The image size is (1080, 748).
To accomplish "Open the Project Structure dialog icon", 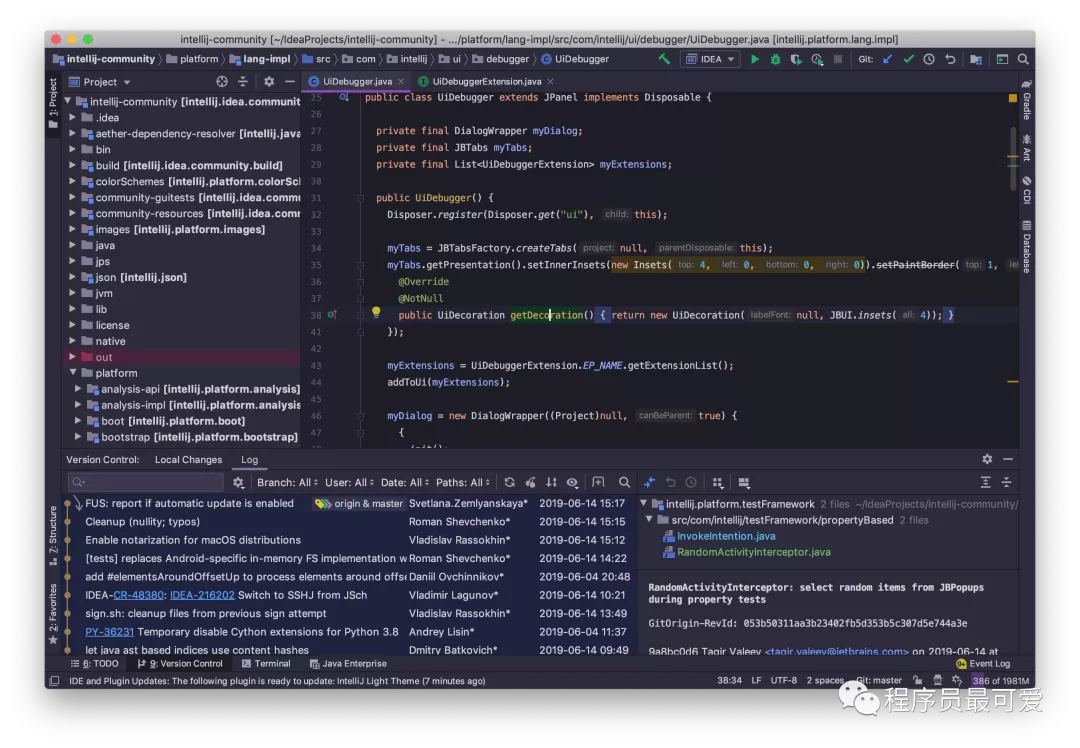I will click(976, 59).
